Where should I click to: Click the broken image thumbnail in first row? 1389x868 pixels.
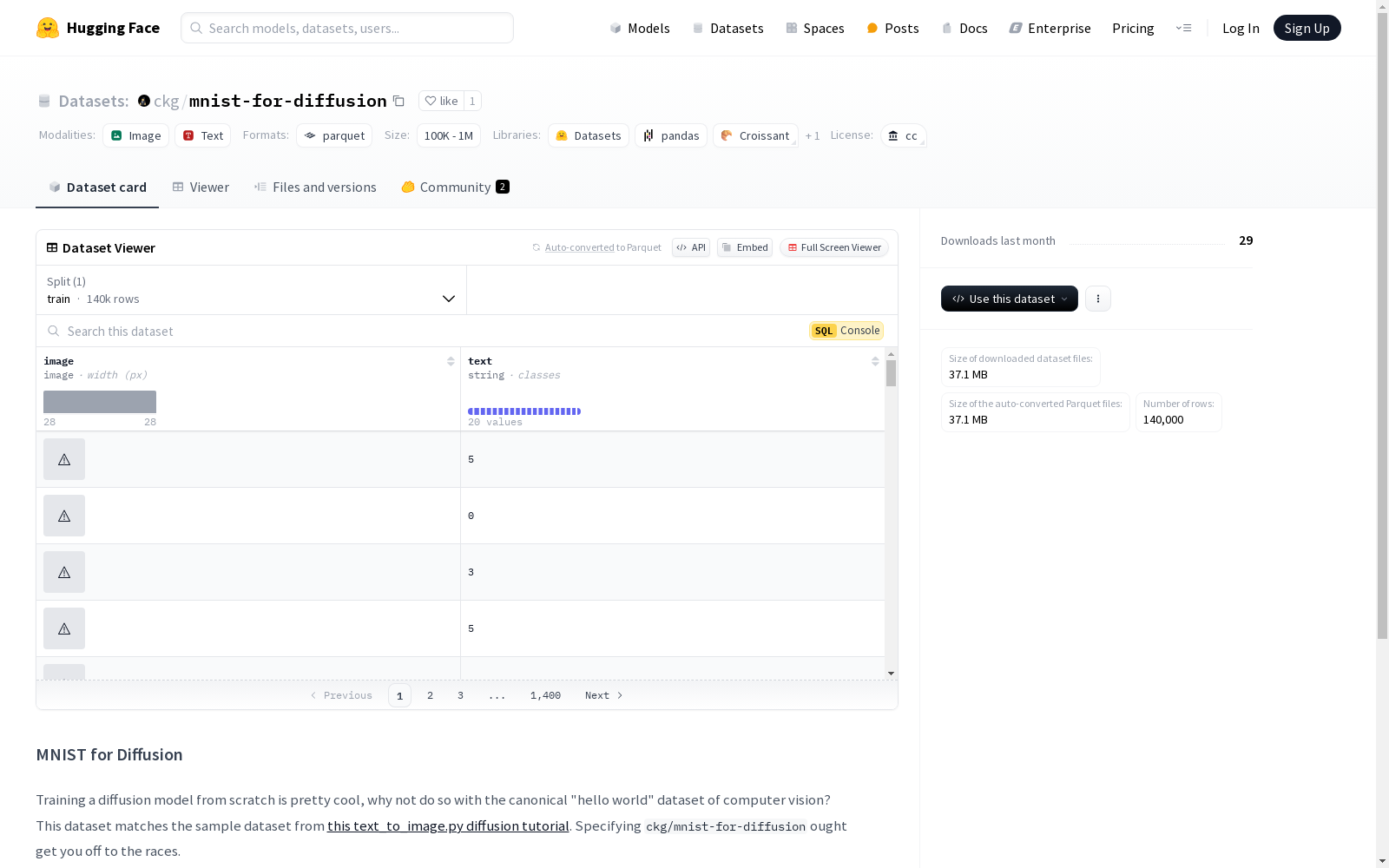pyautogui.click(x=64, y=459)
